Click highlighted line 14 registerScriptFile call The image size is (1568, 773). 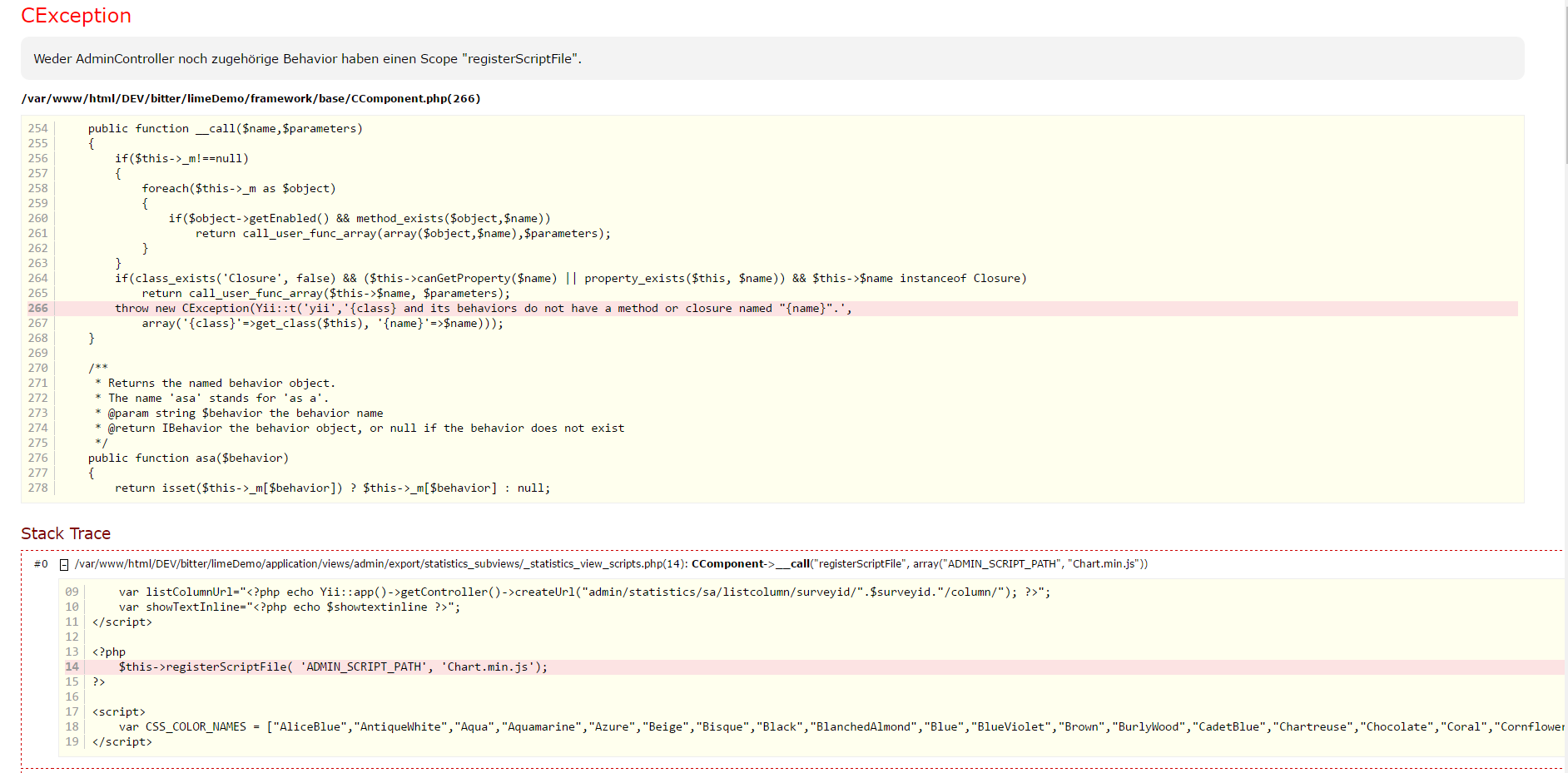(333, 667)
